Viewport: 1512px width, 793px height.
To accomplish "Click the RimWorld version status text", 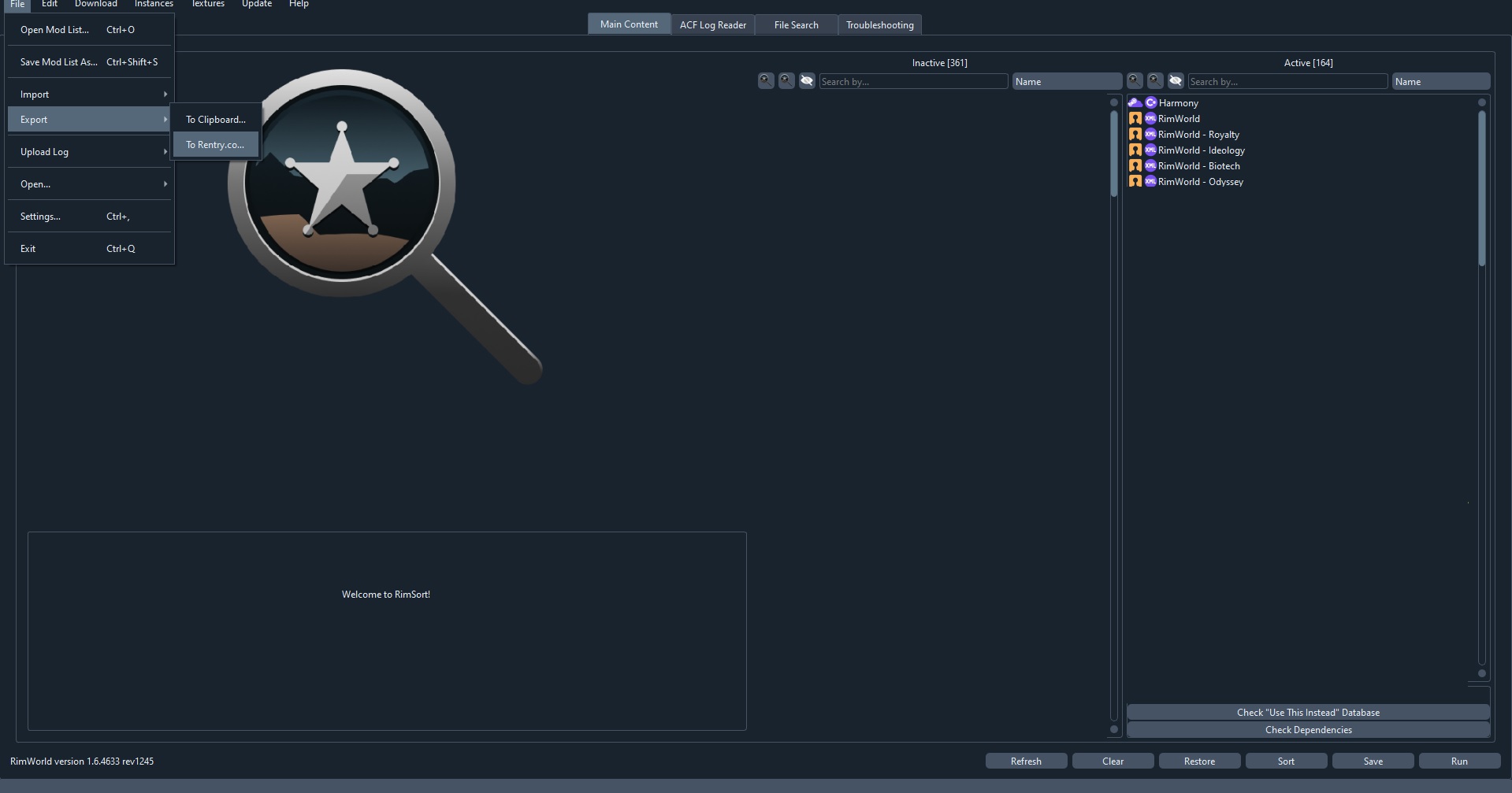I will tap(82, 762).
